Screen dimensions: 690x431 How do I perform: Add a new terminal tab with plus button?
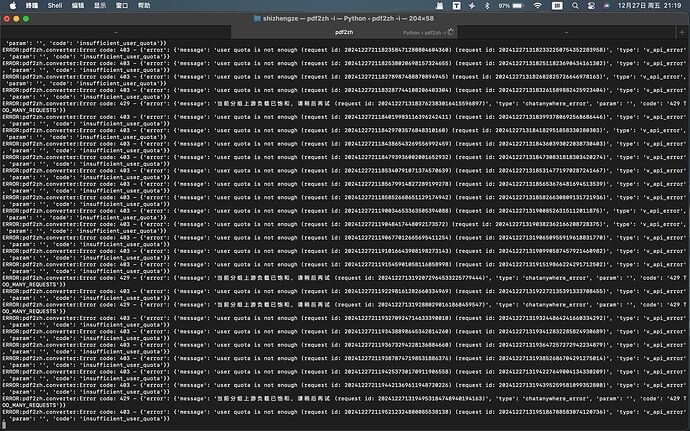point(682,32)
